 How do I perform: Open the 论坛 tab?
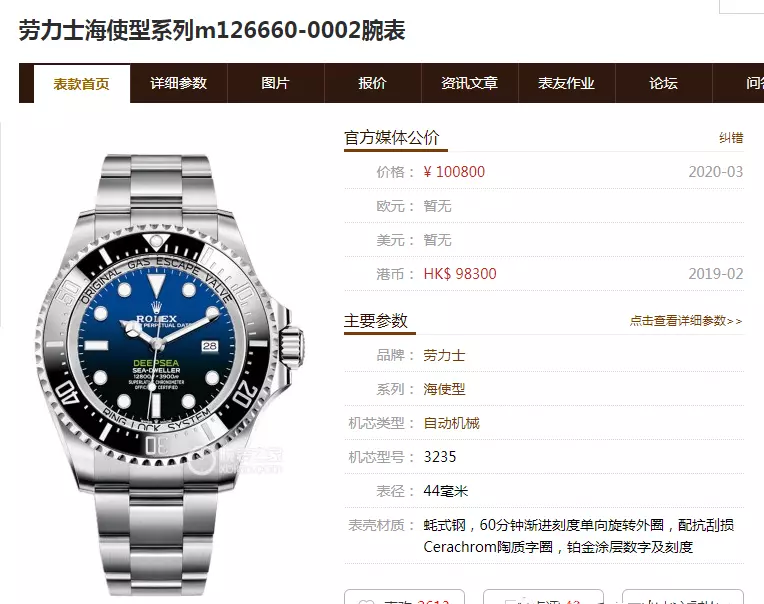tap(663, 83)
